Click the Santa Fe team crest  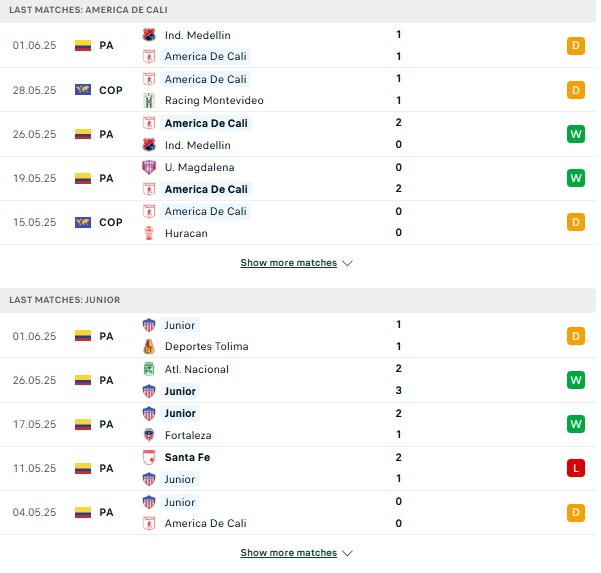click(149, 457)
